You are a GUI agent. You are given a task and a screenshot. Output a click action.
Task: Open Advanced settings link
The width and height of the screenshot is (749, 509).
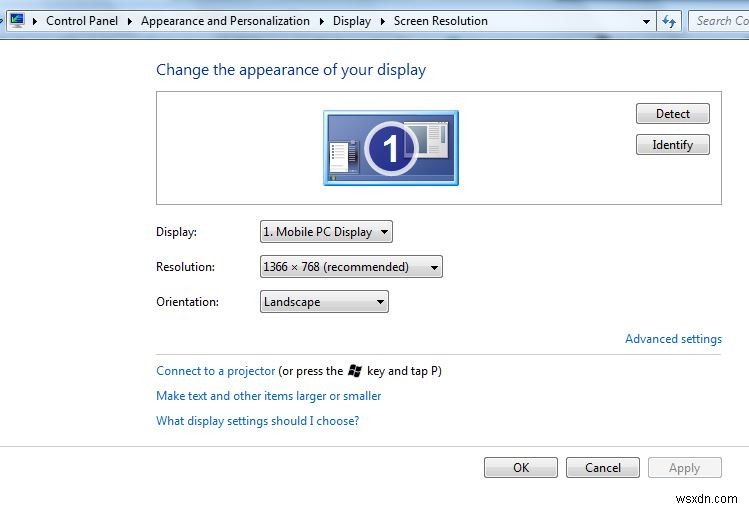673,339
